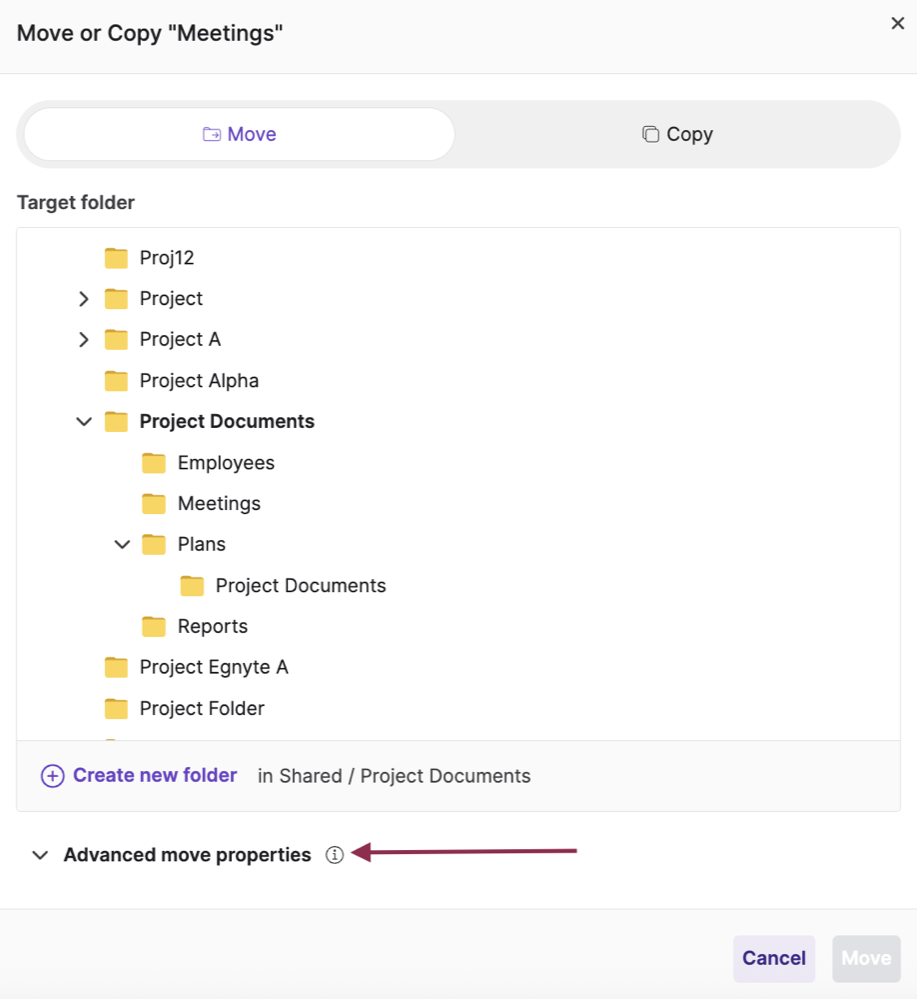This screenshot has height=999, width=917.
Task: Click the nested Project Documents folder icon
Action: coord(192,585)
